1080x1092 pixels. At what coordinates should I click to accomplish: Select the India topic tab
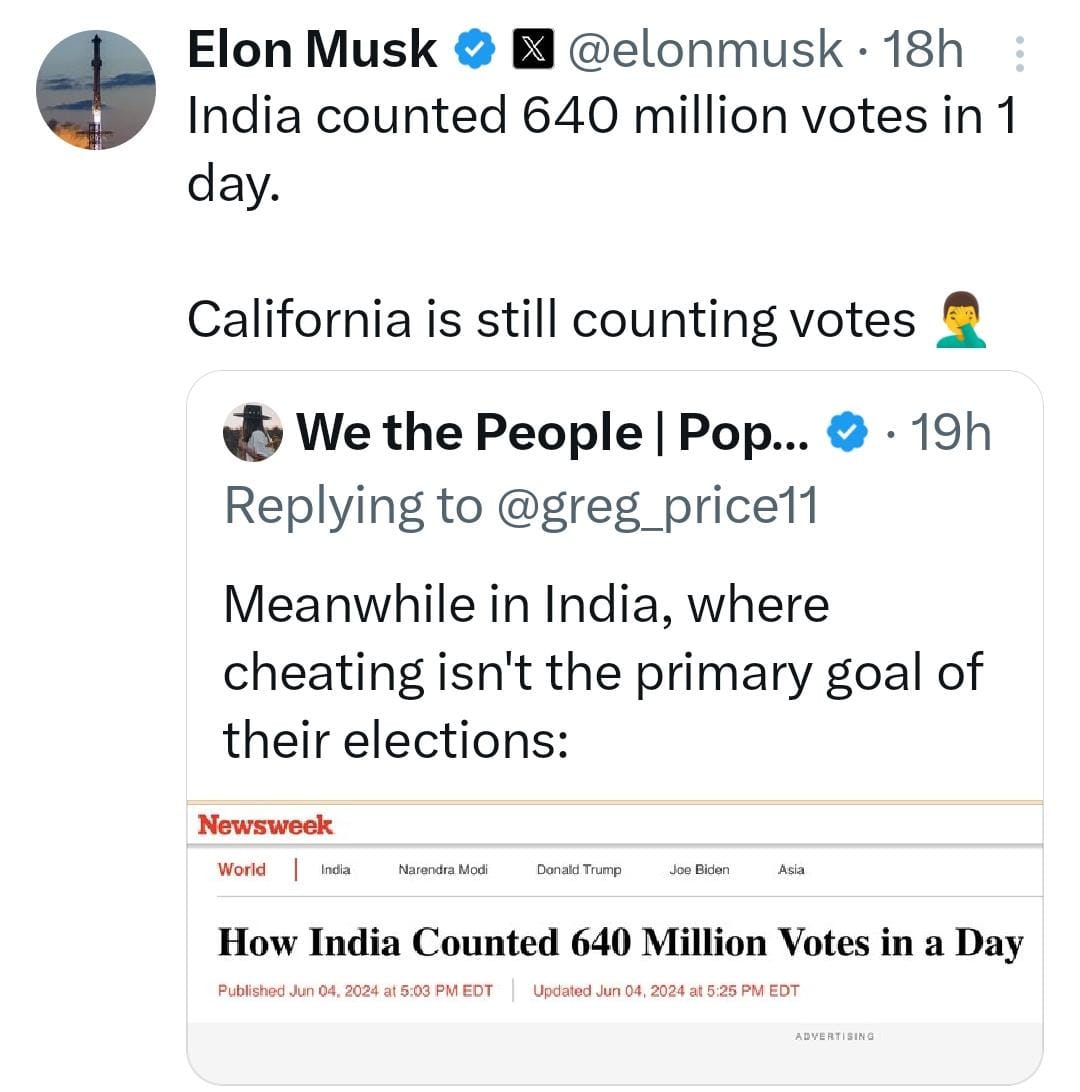336,870
